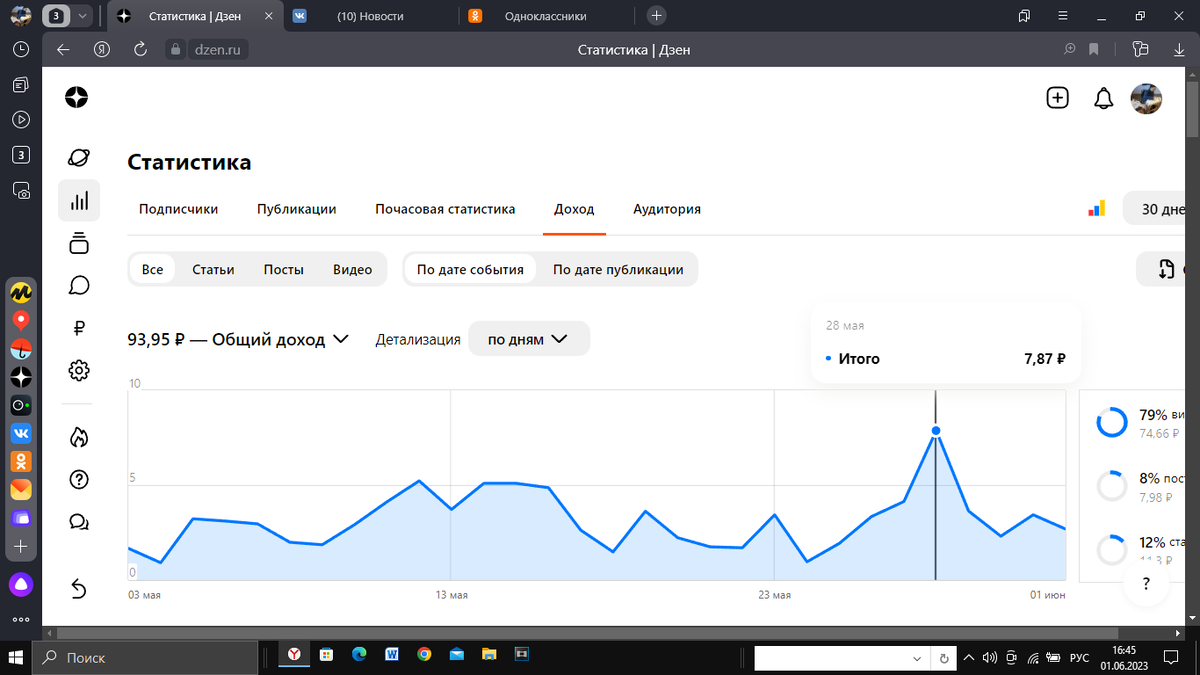The image size is (1200, 675).
Task: Switch to the 'Аудитория' tab
Action: coord(667,209)
